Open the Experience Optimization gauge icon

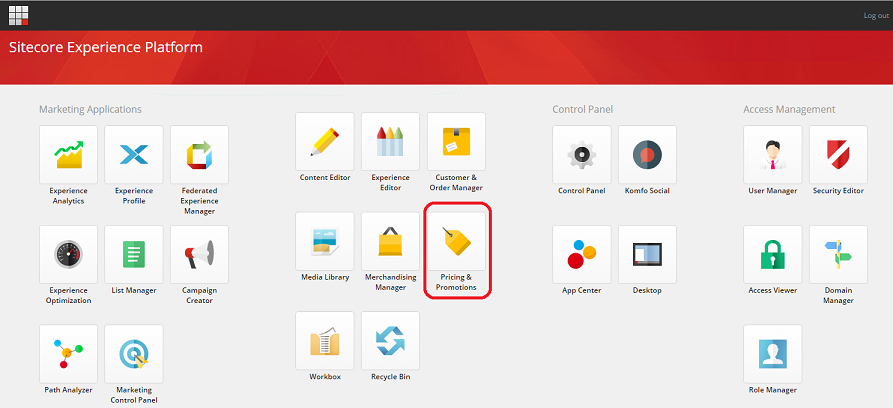coord(68,254)
